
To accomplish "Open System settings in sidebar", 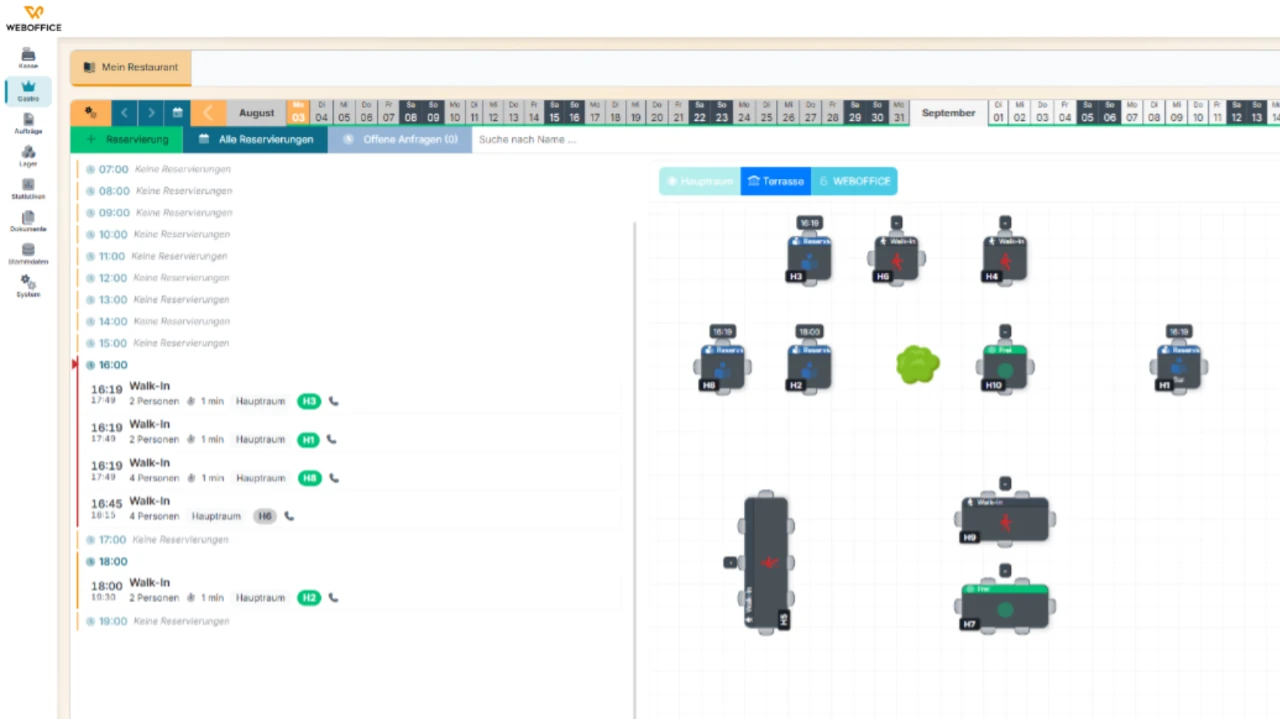I will click(x=28, y=287).
